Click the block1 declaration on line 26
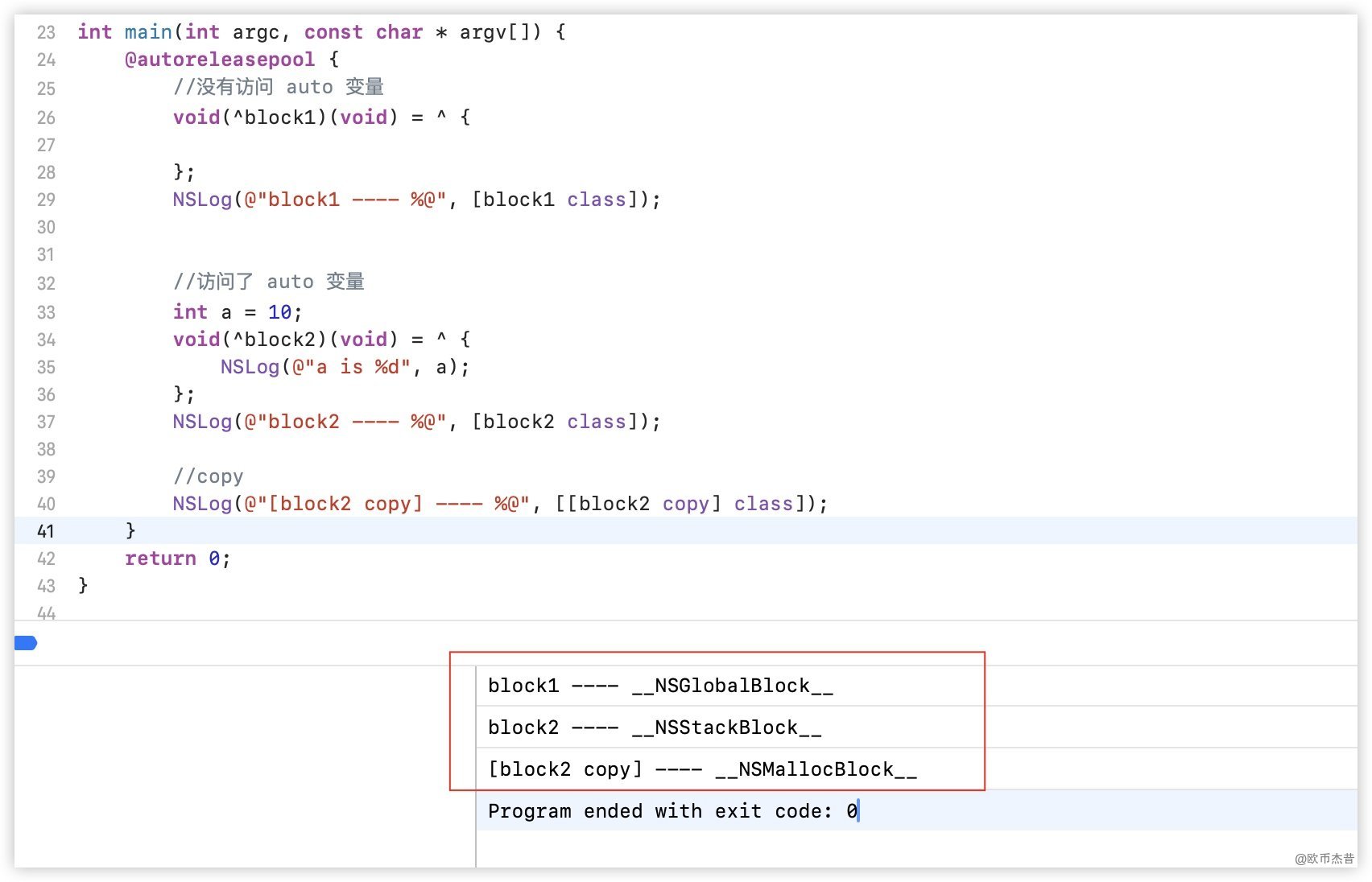Image resolution: width=1372 pixels, height=882 pixels. point(279,117)
